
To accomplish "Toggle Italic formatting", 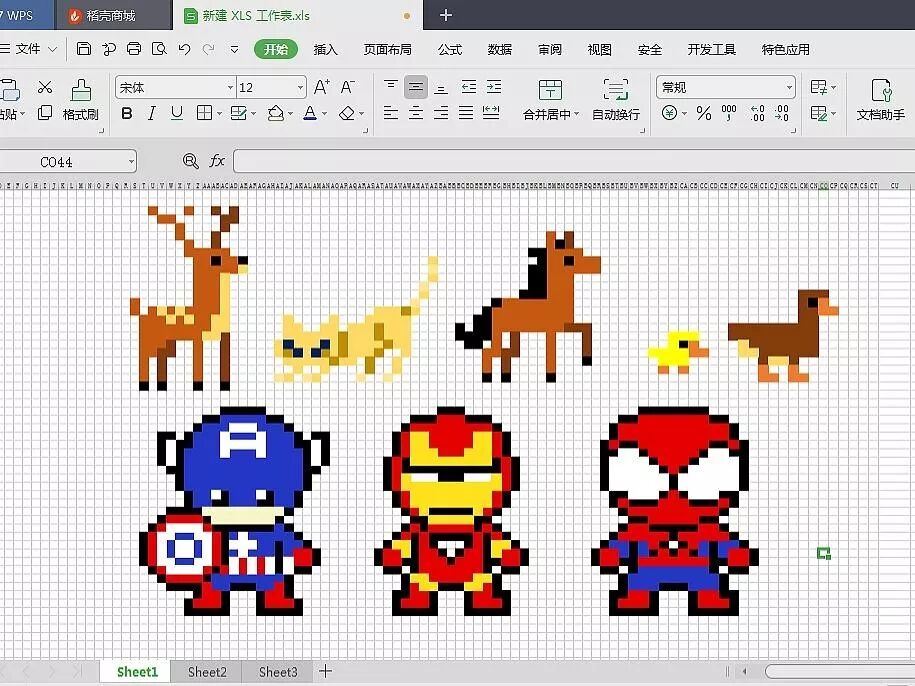I will 152,114.
